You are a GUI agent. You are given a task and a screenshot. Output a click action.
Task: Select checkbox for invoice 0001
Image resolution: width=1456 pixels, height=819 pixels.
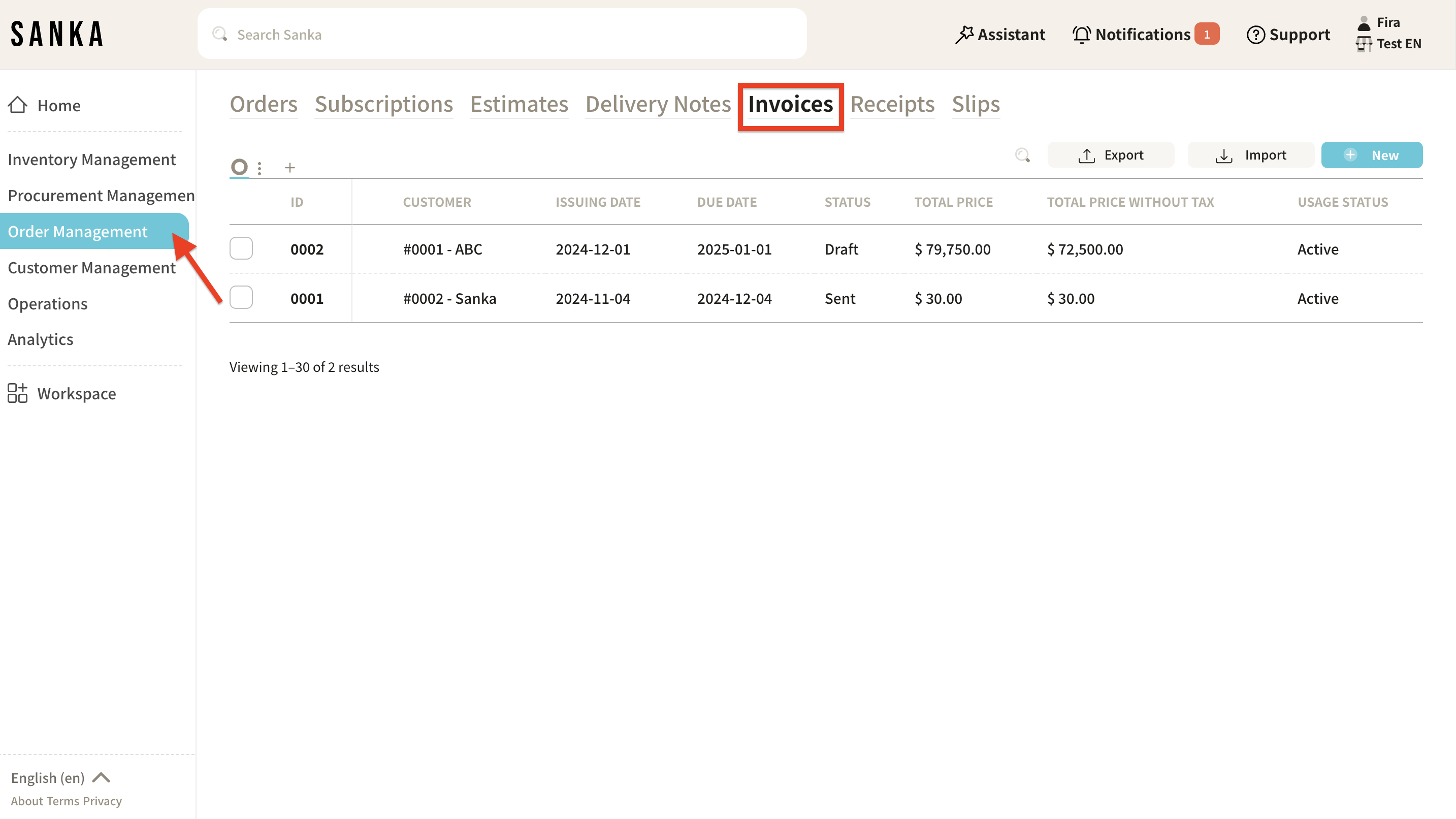241,298
